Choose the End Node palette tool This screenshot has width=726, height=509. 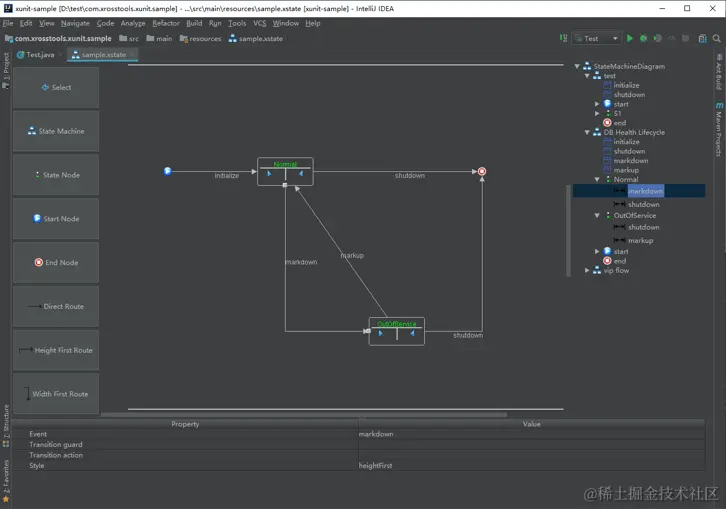(56, 263)
